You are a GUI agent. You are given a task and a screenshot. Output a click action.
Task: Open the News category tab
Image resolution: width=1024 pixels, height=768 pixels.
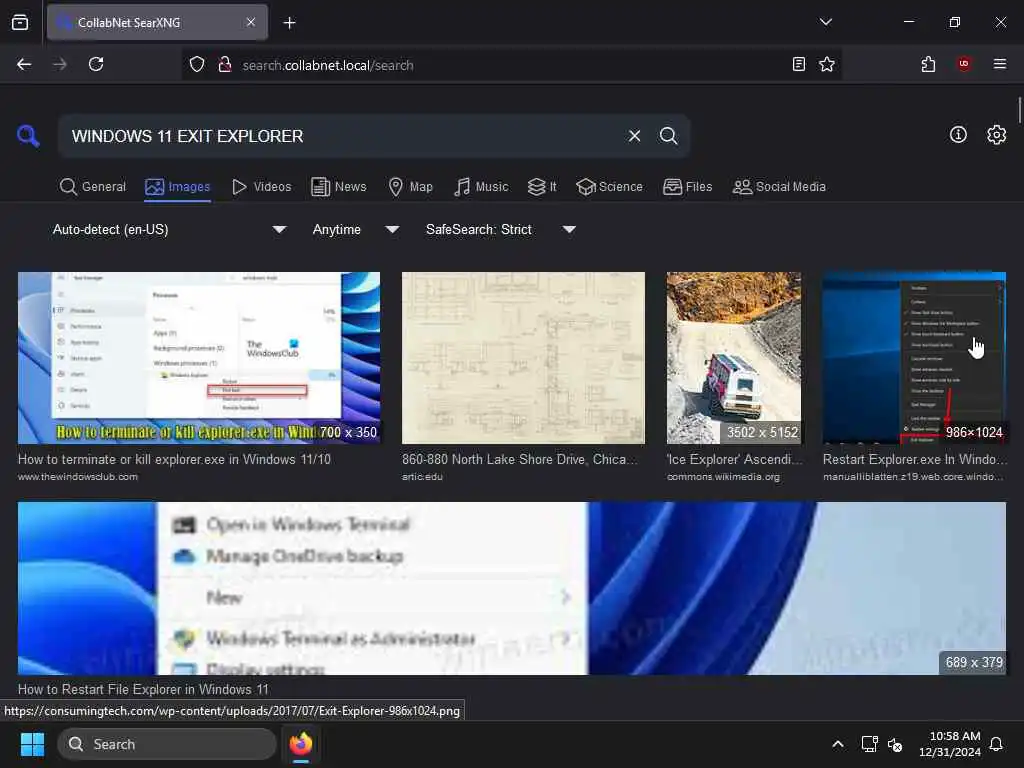click(x=338, y=187)
